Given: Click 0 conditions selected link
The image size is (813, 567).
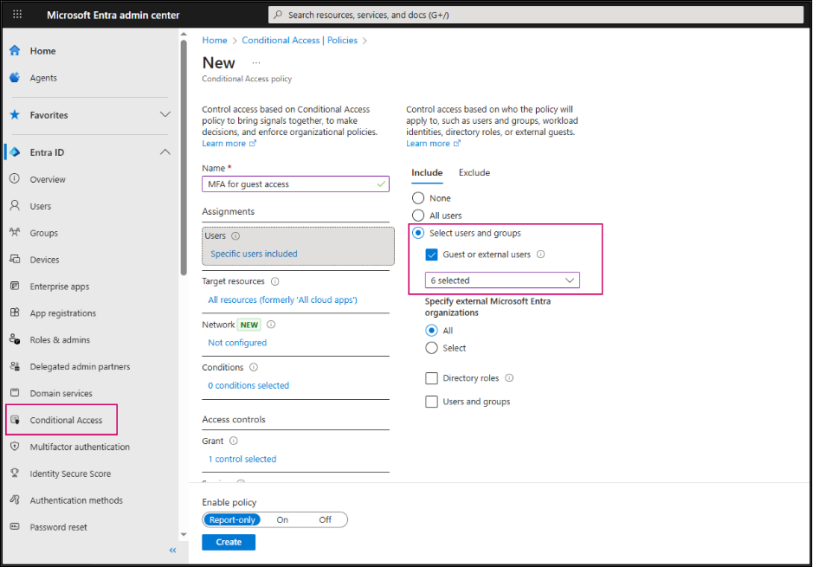Looking at the screenshot, I should pyautogui.click(x=248, y=385).
